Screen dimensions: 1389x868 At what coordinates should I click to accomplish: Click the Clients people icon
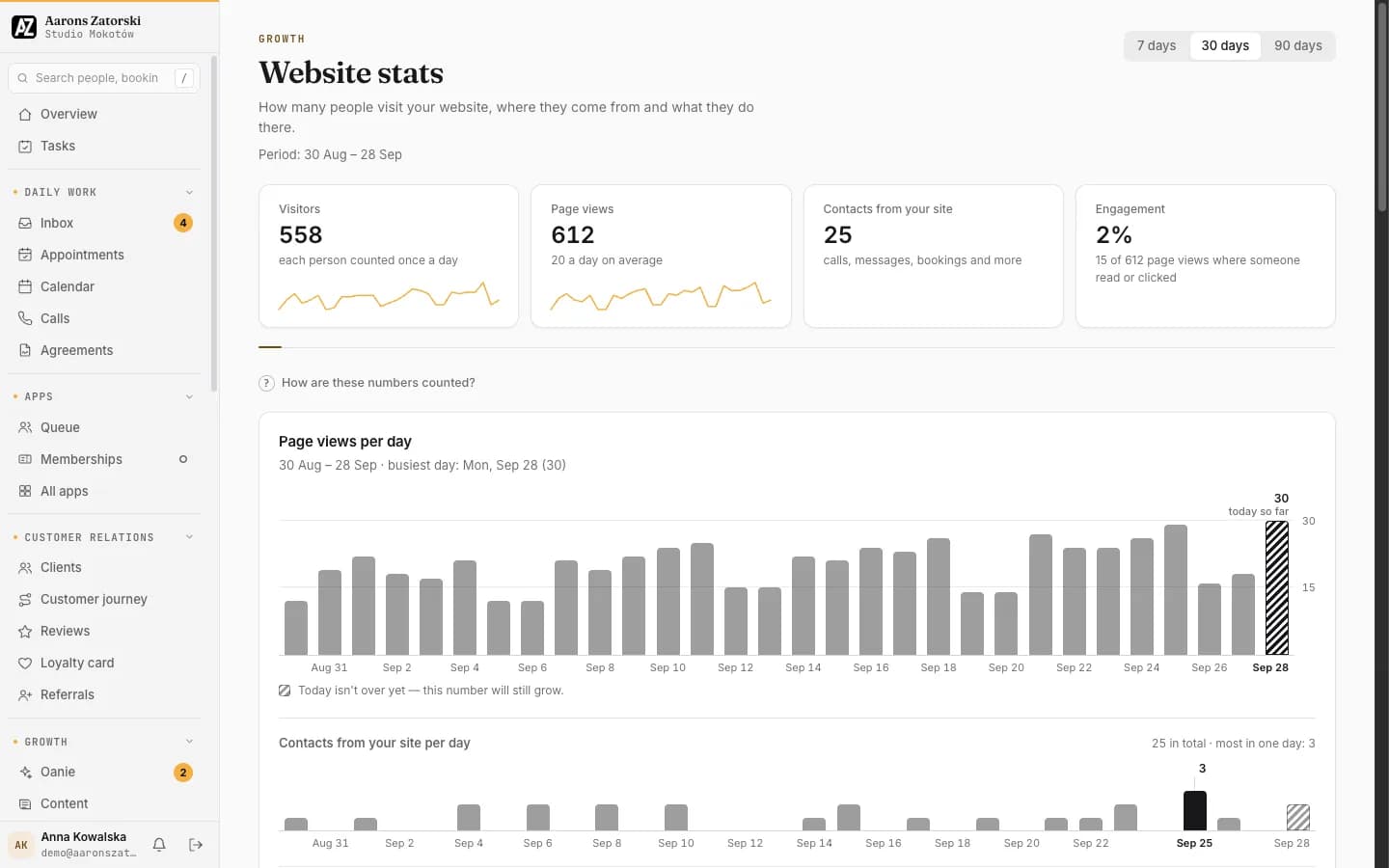click(25, 567)
